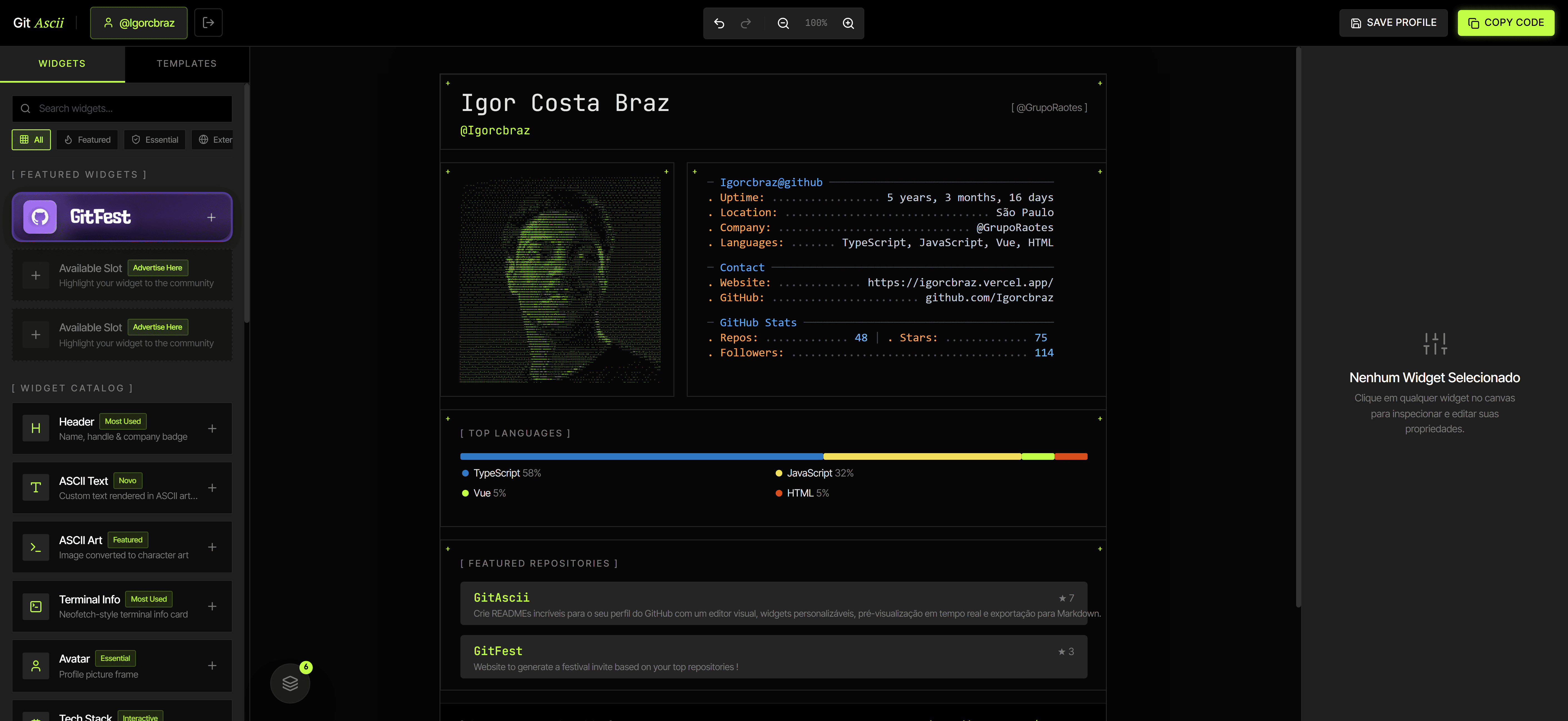Click the Git Ascii logo

pyautogui.click(x=38, y=23)
